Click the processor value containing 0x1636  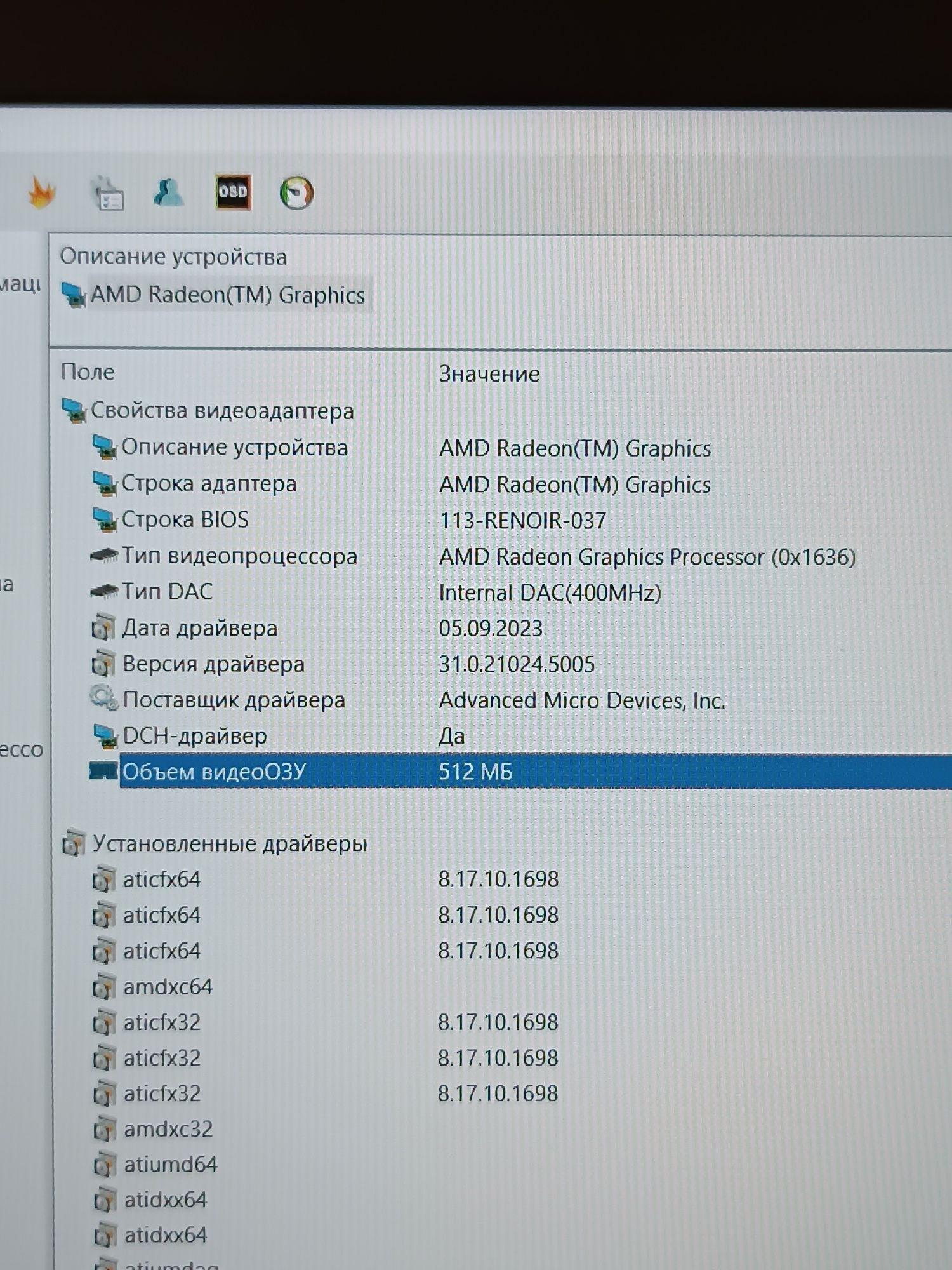coord(647,557)
